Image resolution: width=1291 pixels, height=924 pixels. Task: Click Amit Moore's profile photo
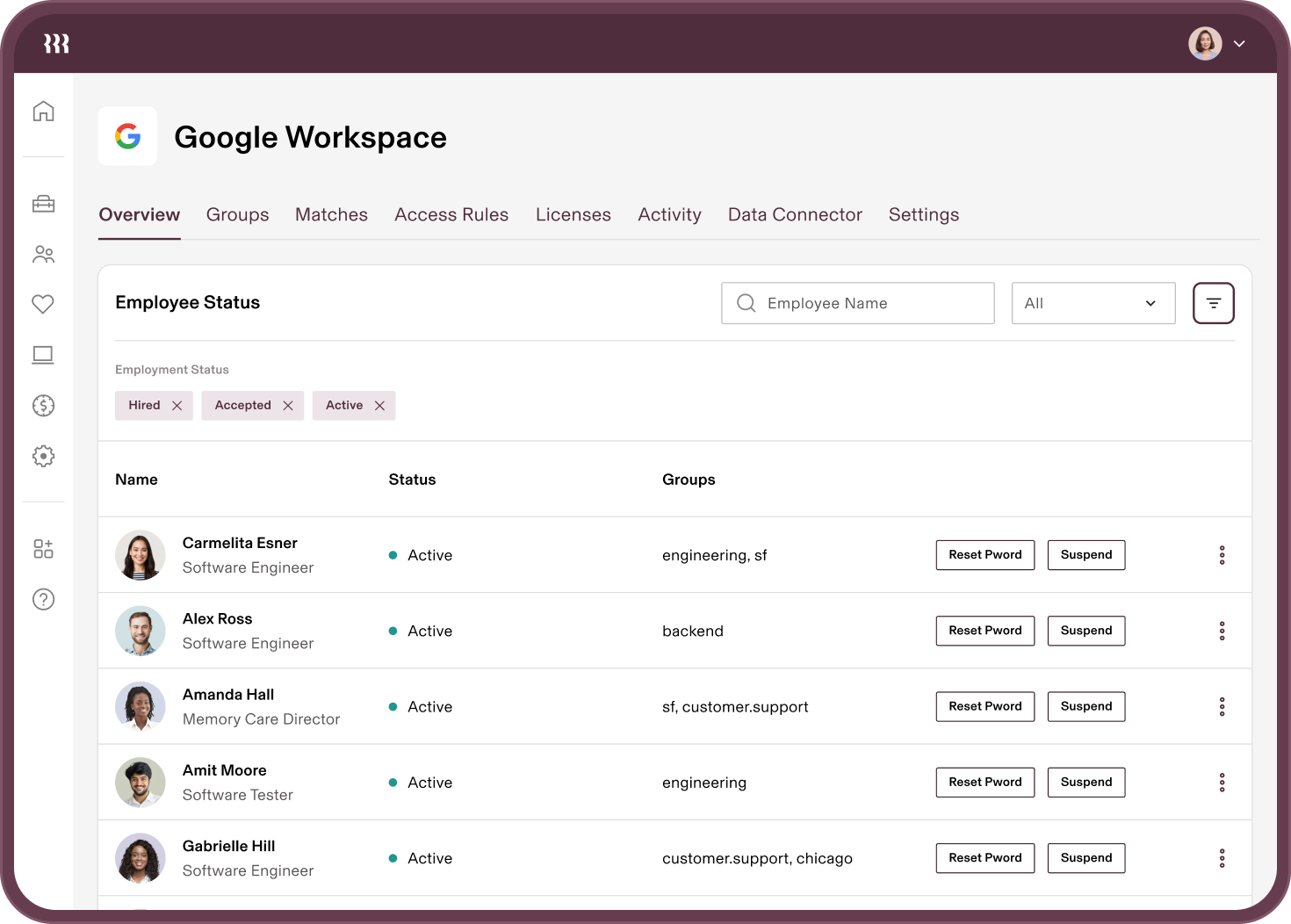tap(141, 783)
